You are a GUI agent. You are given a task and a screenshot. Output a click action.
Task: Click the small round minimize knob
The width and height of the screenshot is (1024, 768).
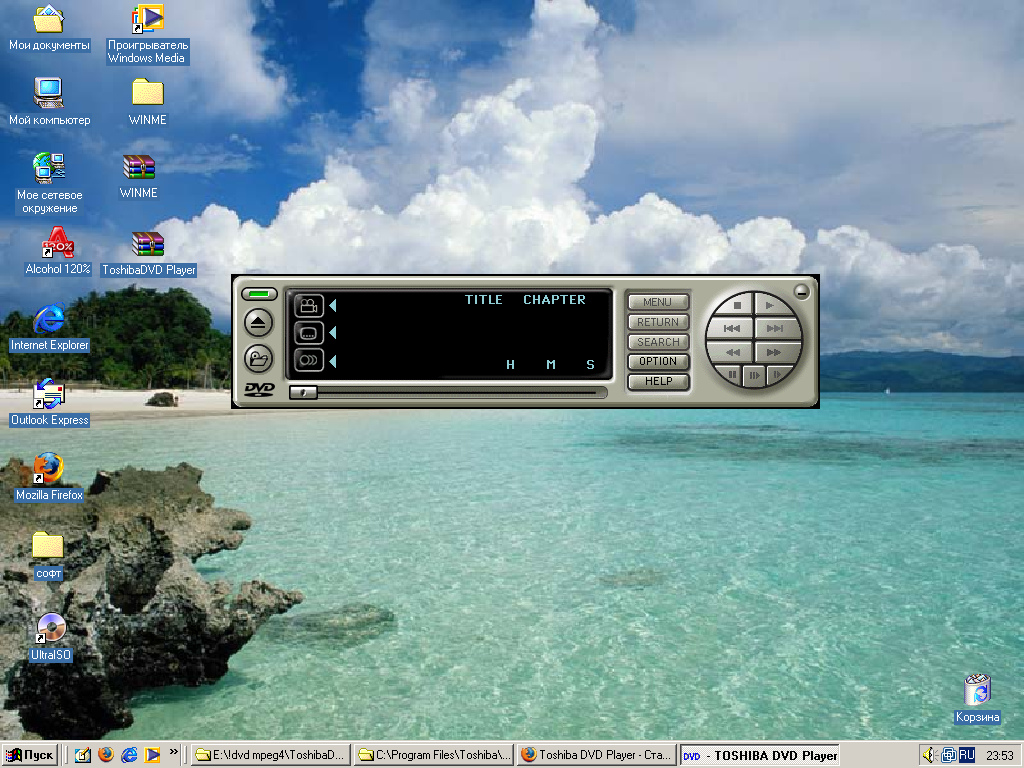[801, 292]
